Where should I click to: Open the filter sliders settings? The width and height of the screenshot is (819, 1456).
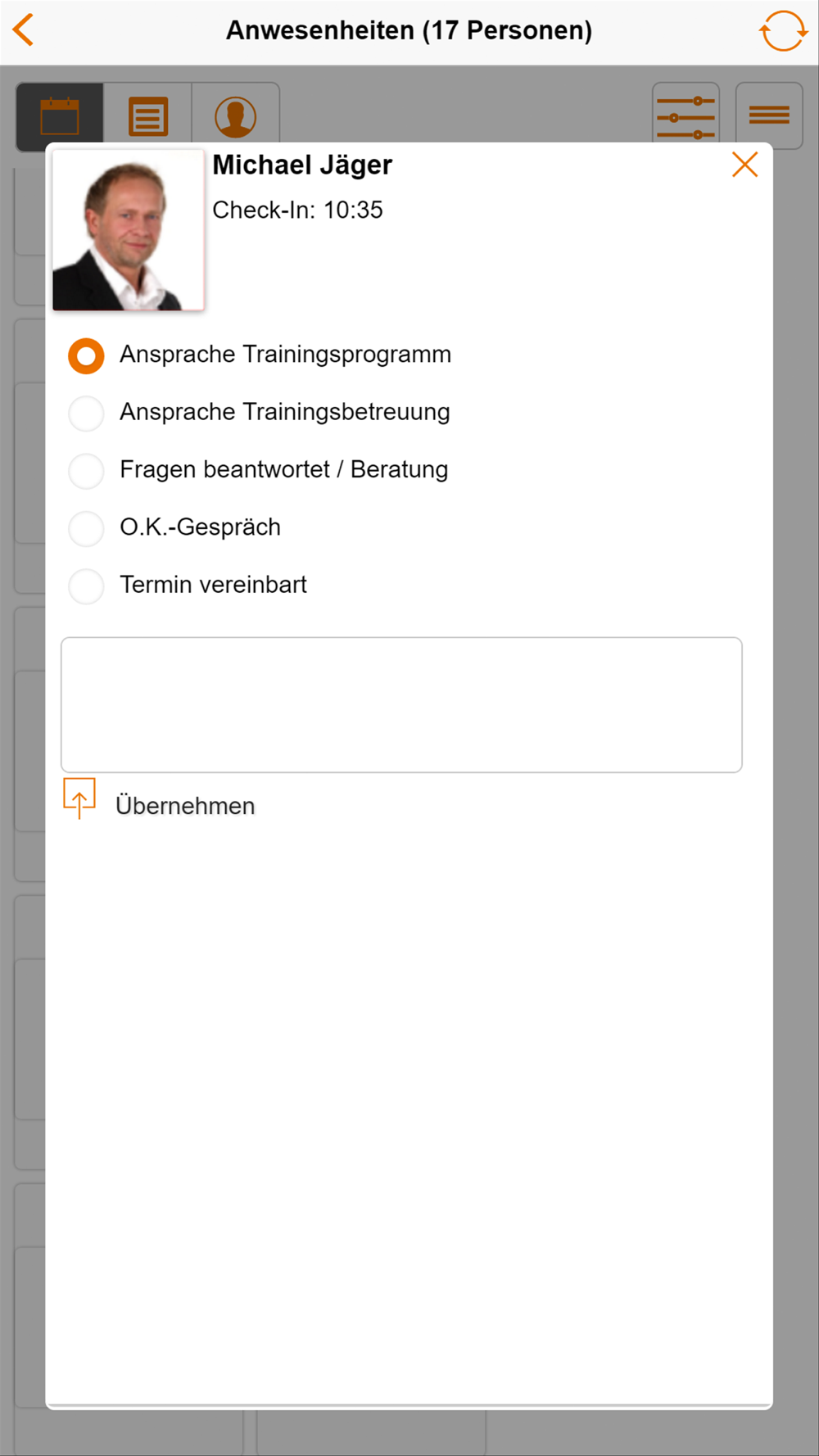(686, 115)
